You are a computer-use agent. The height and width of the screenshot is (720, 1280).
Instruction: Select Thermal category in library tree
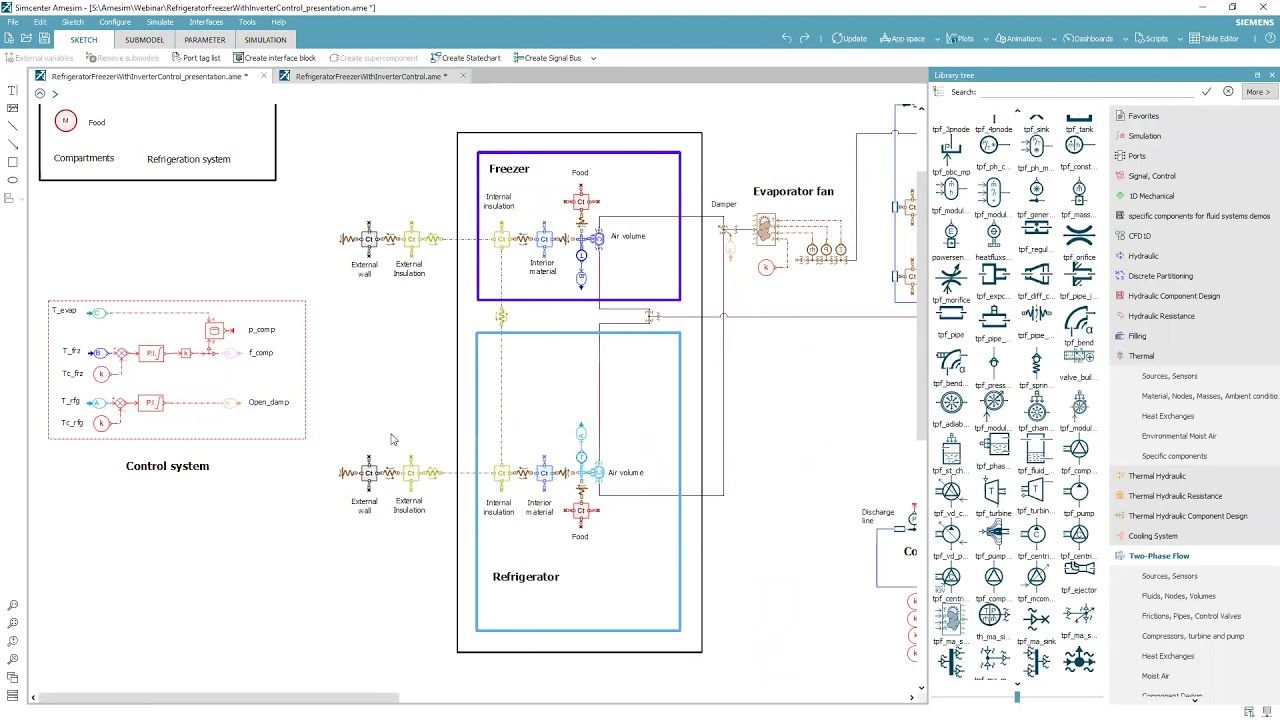(1141, 356)
